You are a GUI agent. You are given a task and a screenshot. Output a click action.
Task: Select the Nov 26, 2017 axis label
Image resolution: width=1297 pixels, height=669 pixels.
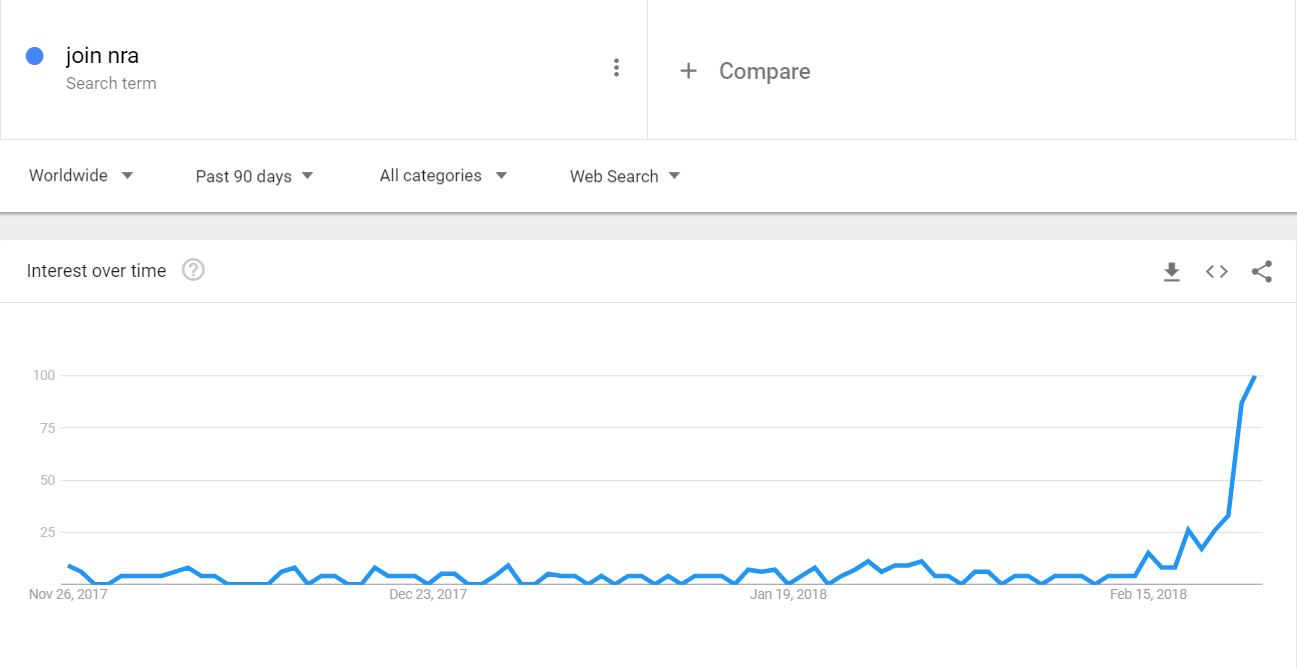click(68, 594)
